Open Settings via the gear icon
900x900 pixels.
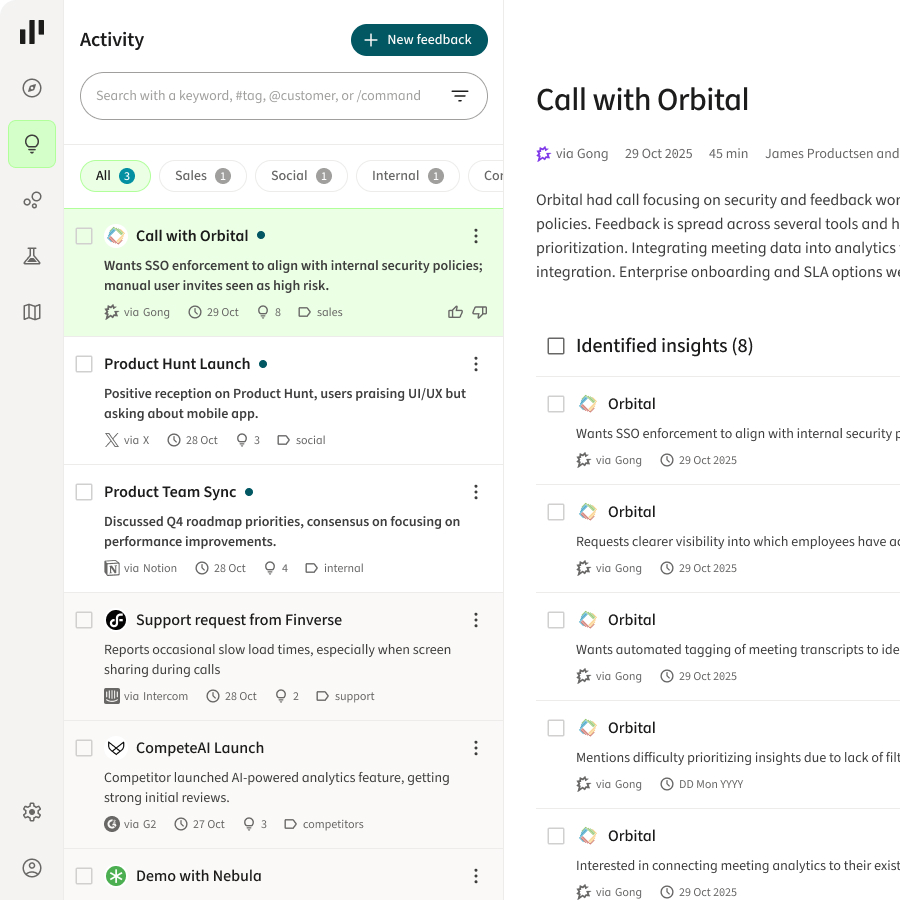31,812
